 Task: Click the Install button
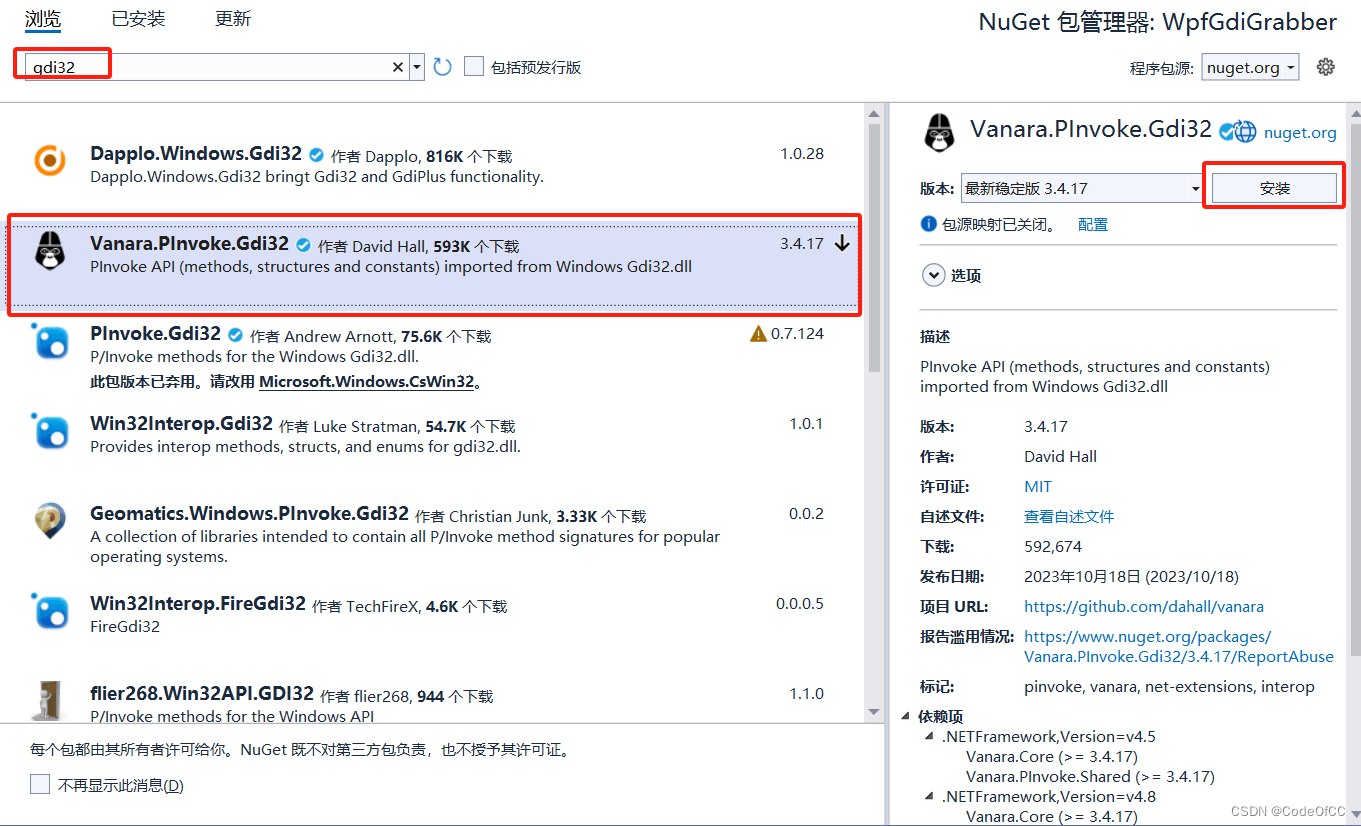click(x=1274, y=188)
